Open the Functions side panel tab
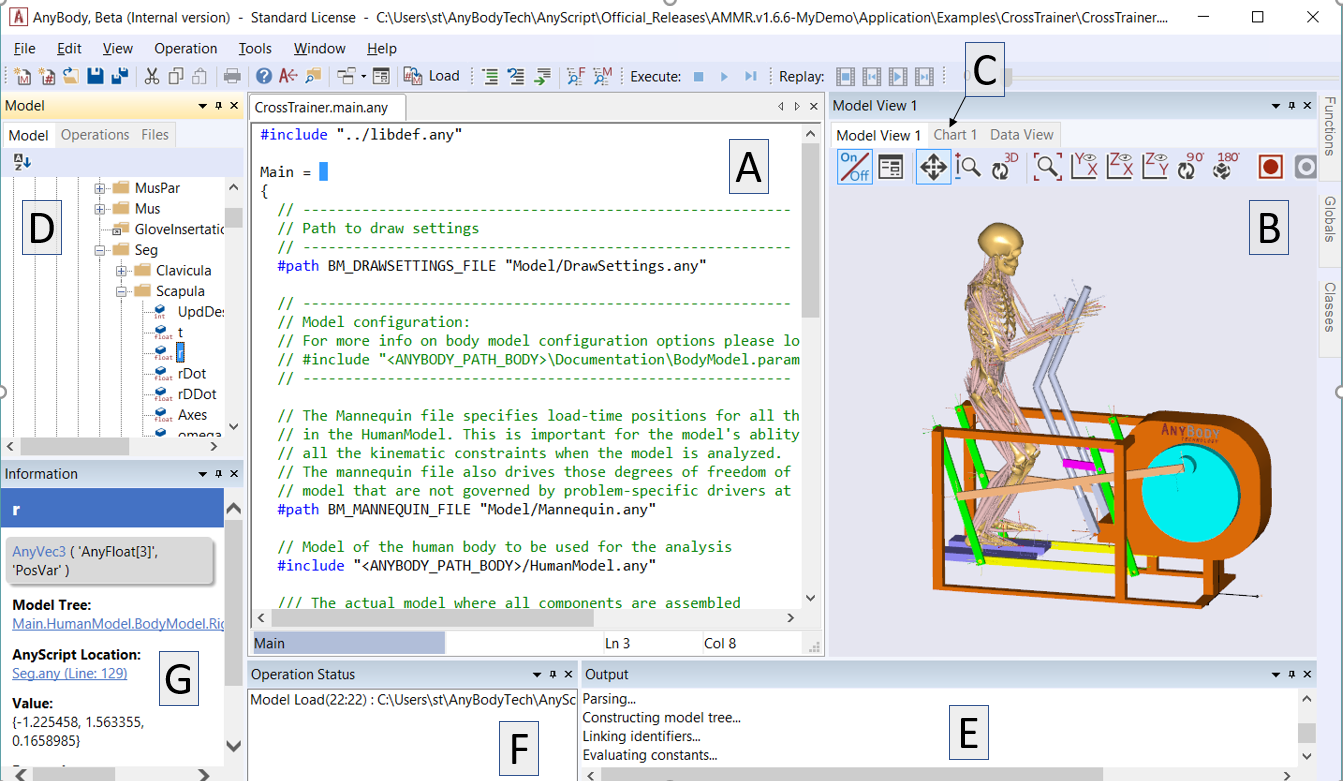Screen dimensions: 1343x781 1329,126
